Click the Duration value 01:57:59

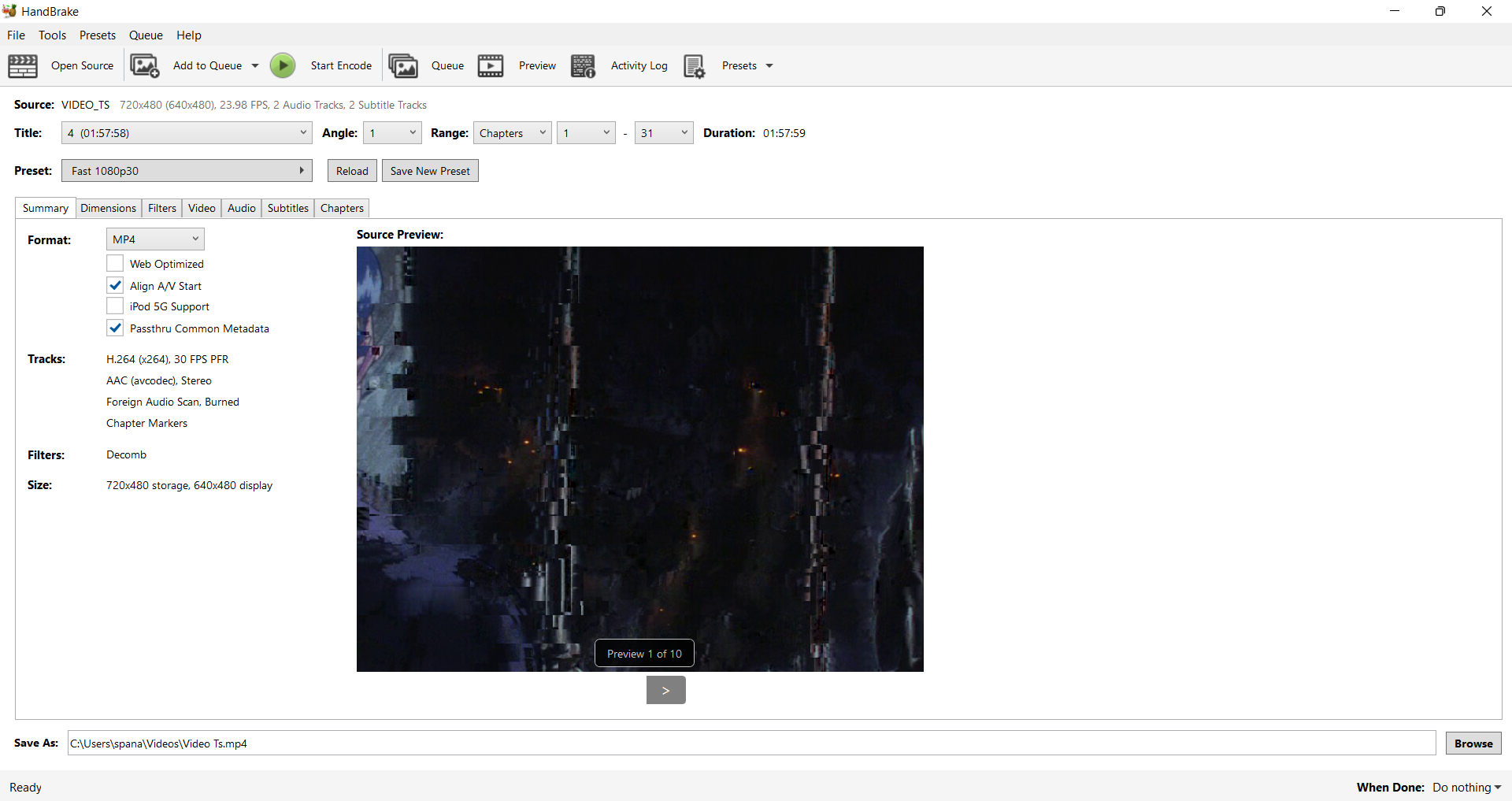pyautogui.click(x=784, y=133)
